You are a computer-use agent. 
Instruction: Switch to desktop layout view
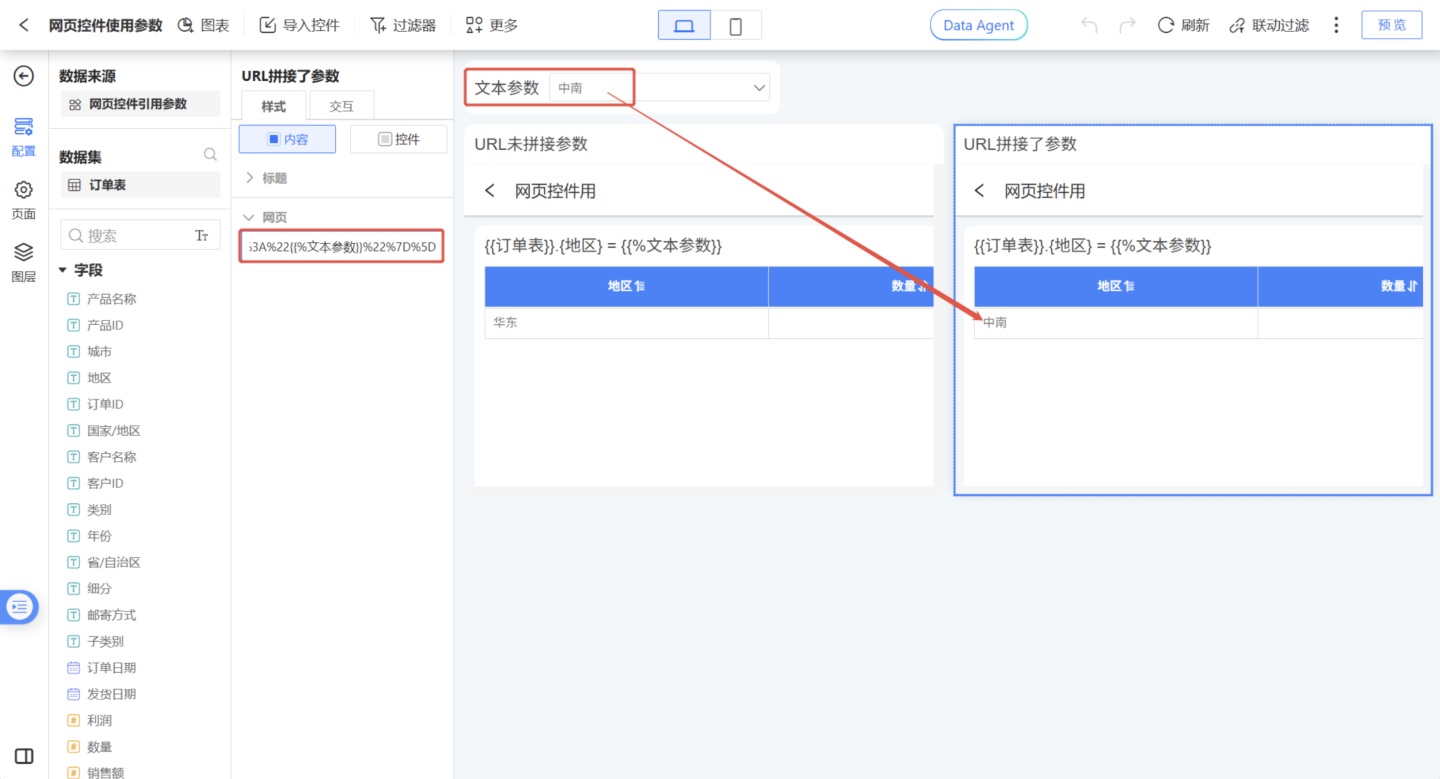(x=684, y=26)
